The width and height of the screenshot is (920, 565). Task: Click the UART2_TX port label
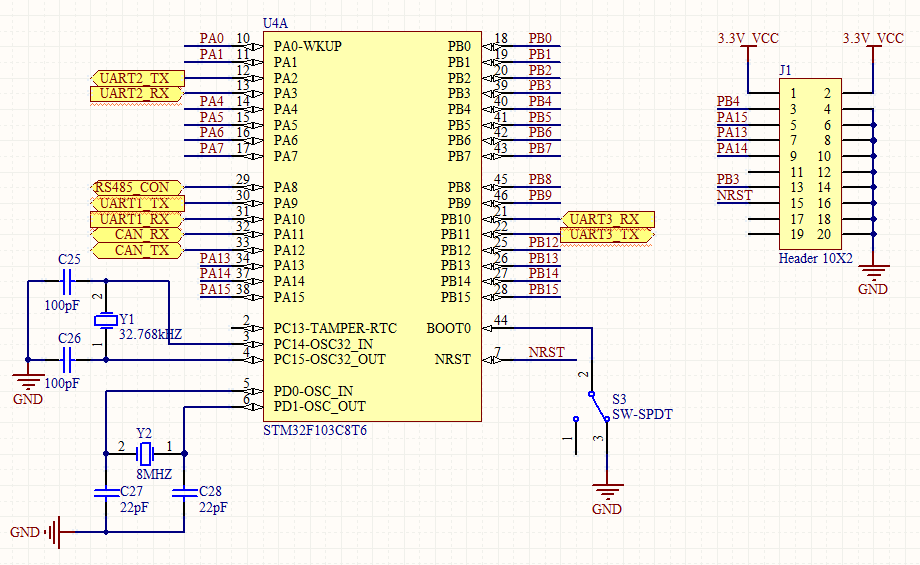137,78
